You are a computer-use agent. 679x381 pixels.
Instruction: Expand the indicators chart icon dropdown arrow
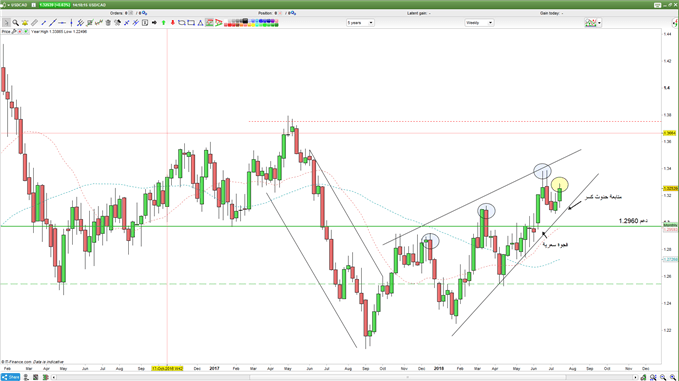(x=599, y=23)
